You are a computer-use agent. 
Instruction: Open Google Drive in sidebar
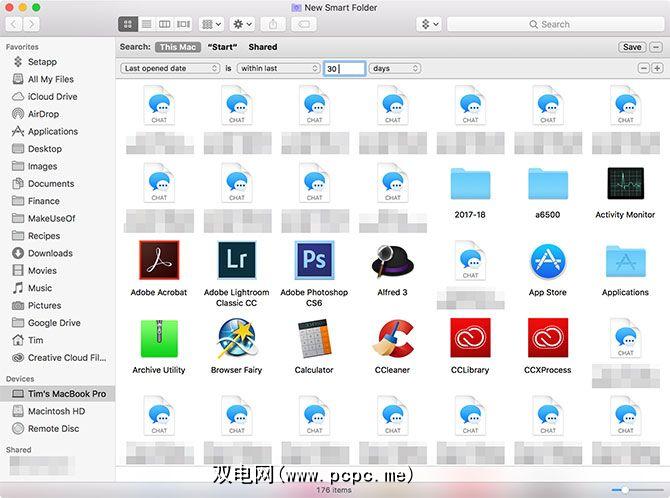[x=46, y=323]
